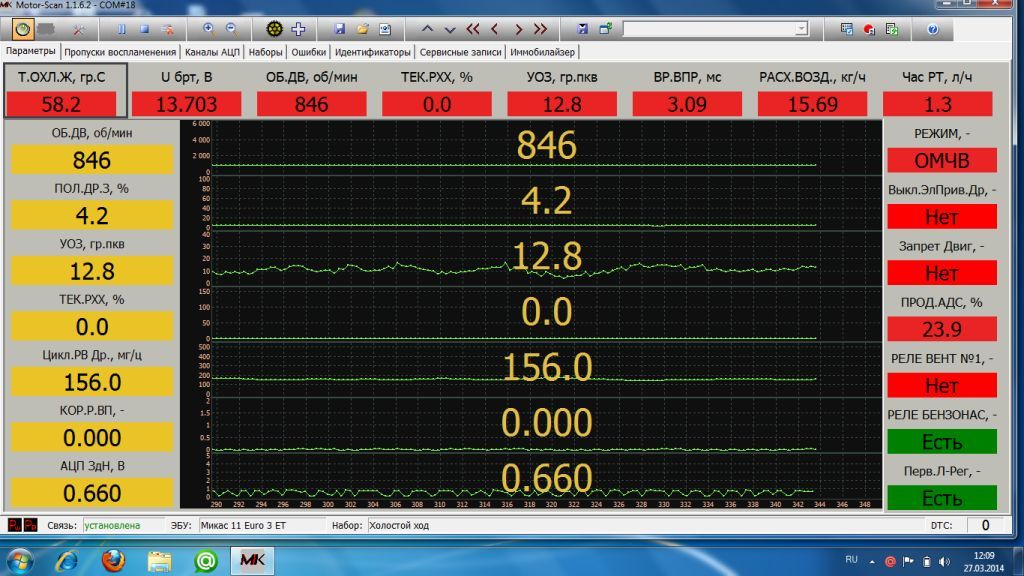Click top-row ОБ.ДВ value 846

pos(312,104)
